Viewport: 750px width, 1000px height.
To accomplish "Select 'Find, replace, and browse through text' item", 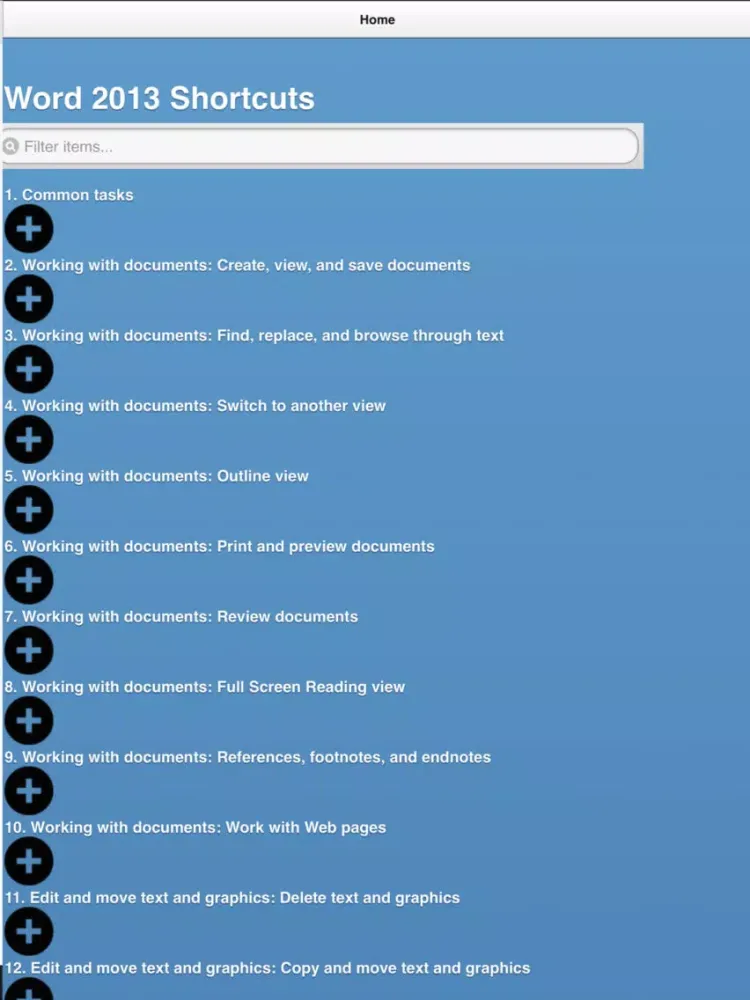I will click(254, 335).
